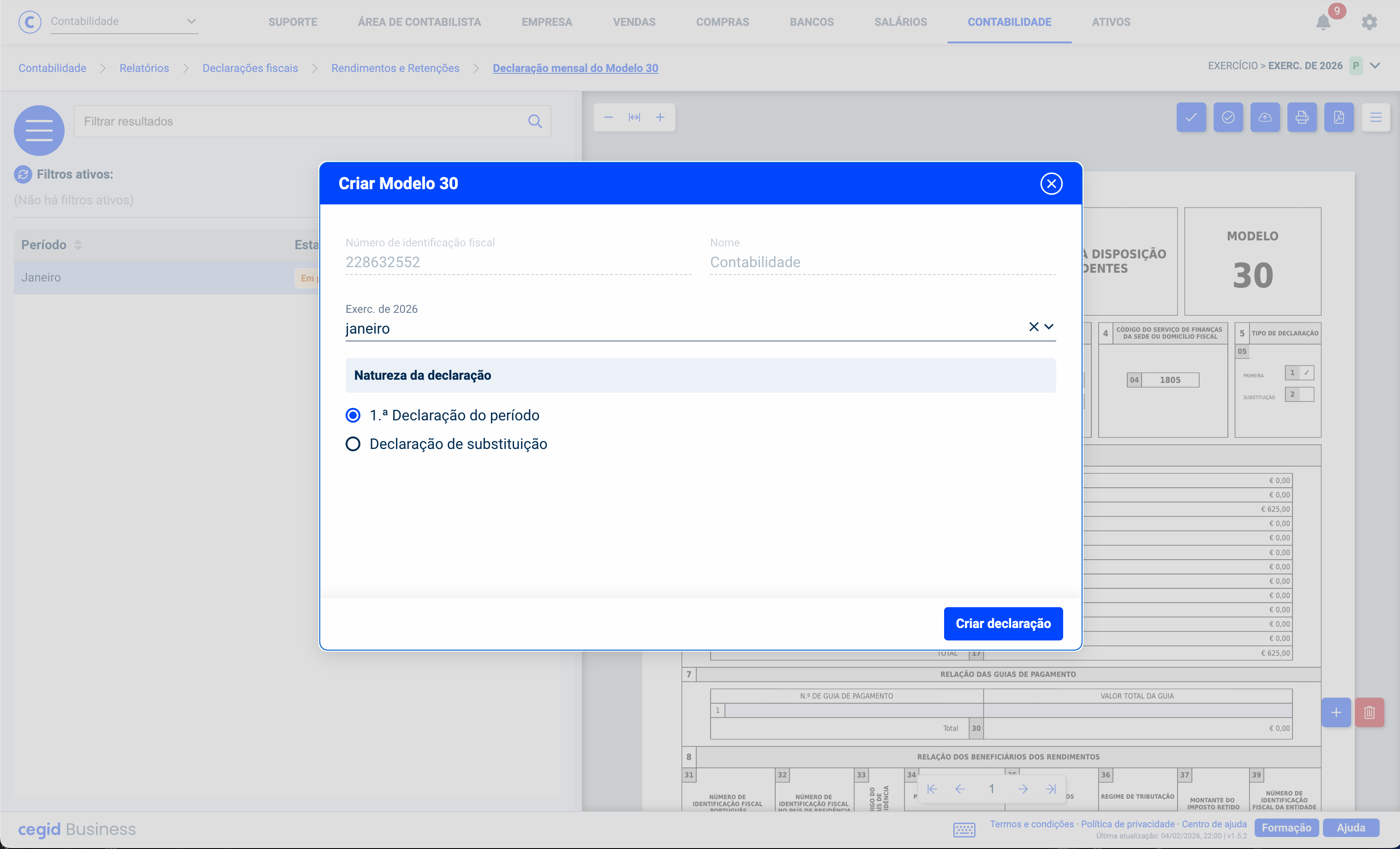Click the cloud upload icon
This screenshot has height=849, width=1400.
[1265, 118]
